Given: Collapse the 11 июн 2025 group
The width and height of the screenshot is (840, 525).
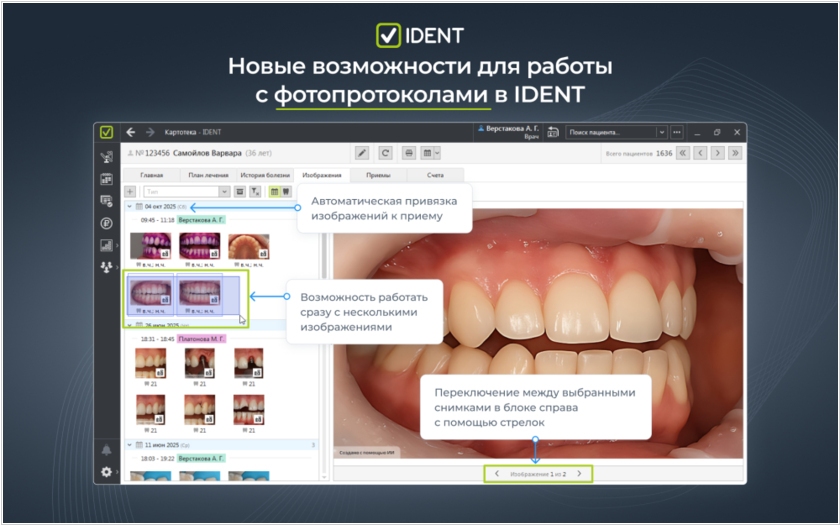Looking at the screenshot, I should (x=128, y=444).
